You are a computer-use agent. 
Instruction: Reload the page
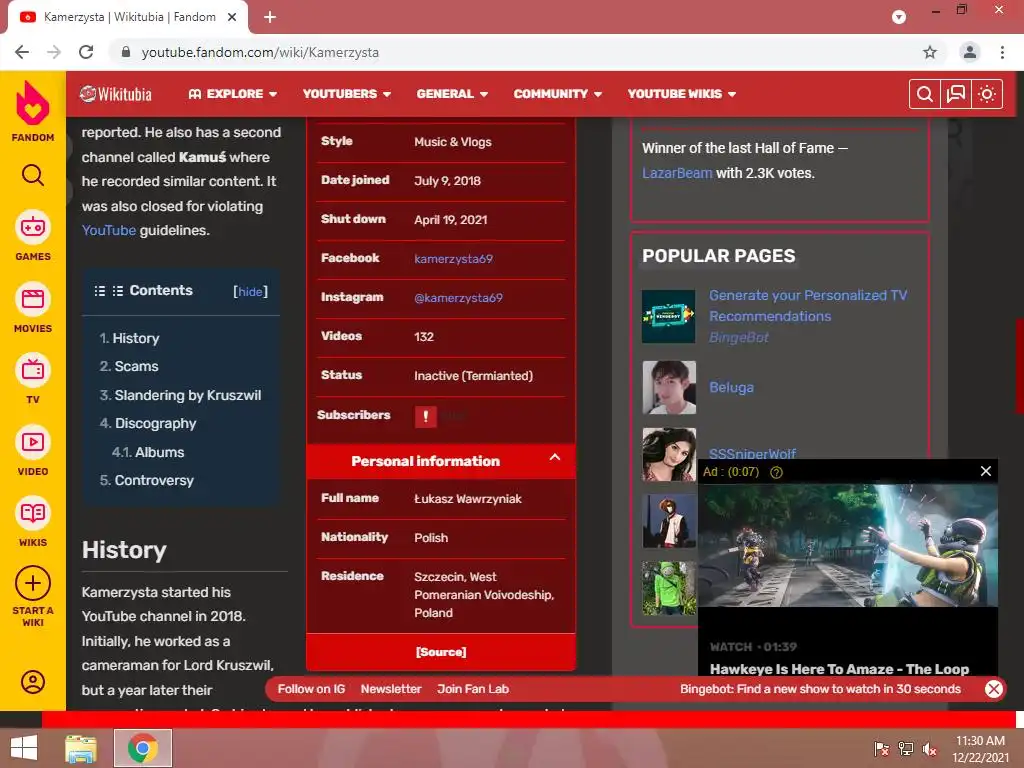pos(86,52)
